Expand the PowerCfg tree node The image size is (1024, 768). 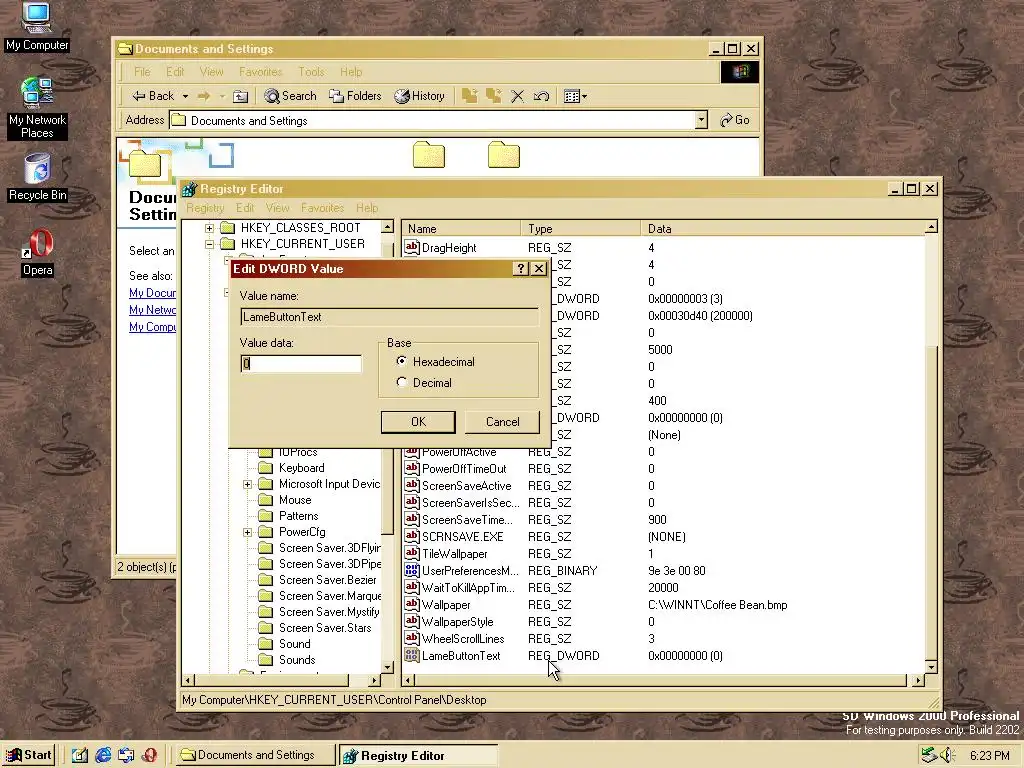click(x=248, y=532)
